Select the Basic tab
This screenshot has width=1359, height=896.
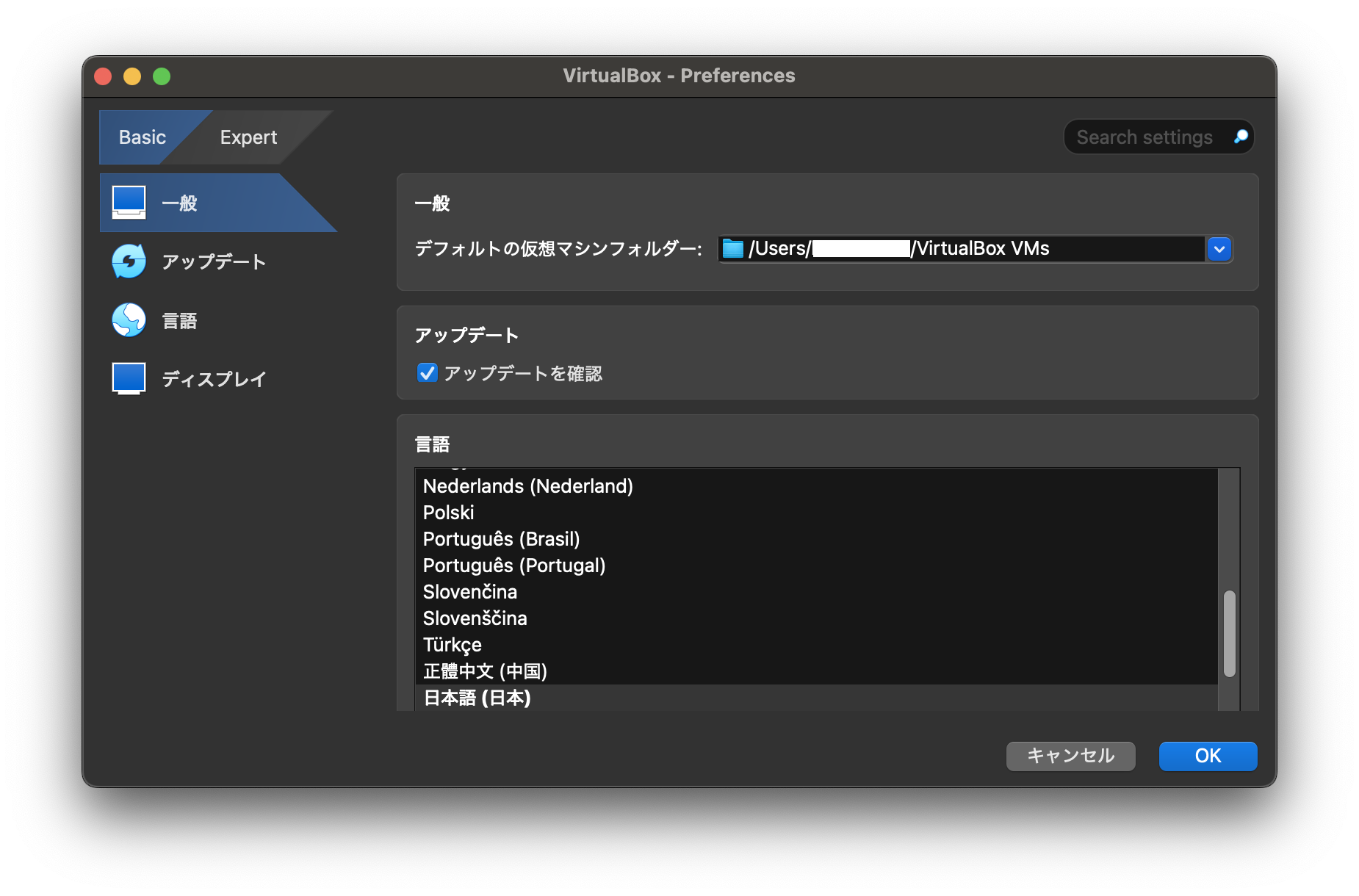(x=142, y=137)
